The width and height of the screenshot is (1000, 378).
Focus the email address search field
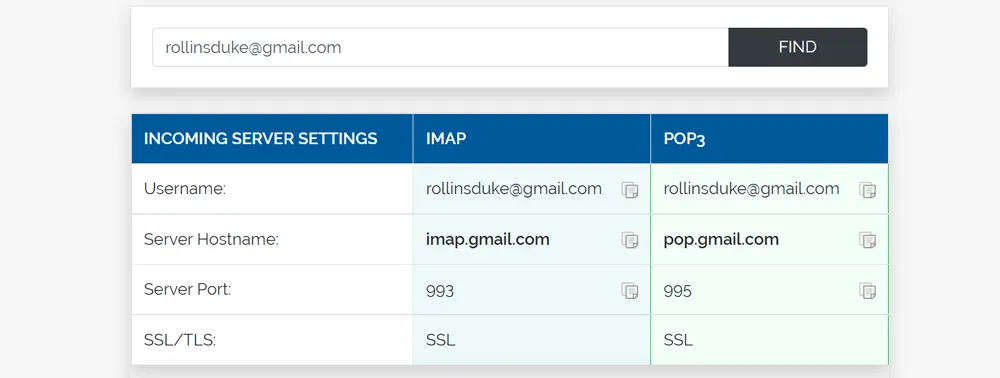click(441, 47)
